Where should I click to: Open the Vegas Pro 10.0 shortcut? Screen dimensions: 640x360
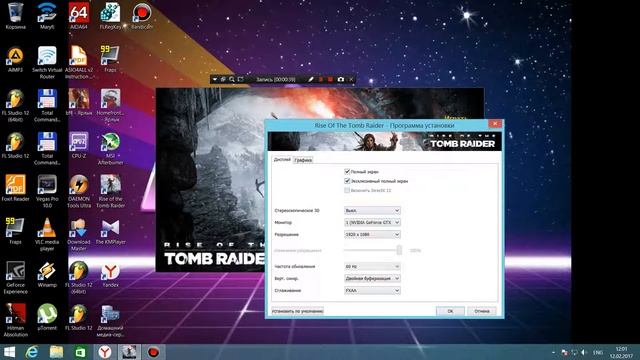(47, 191)
